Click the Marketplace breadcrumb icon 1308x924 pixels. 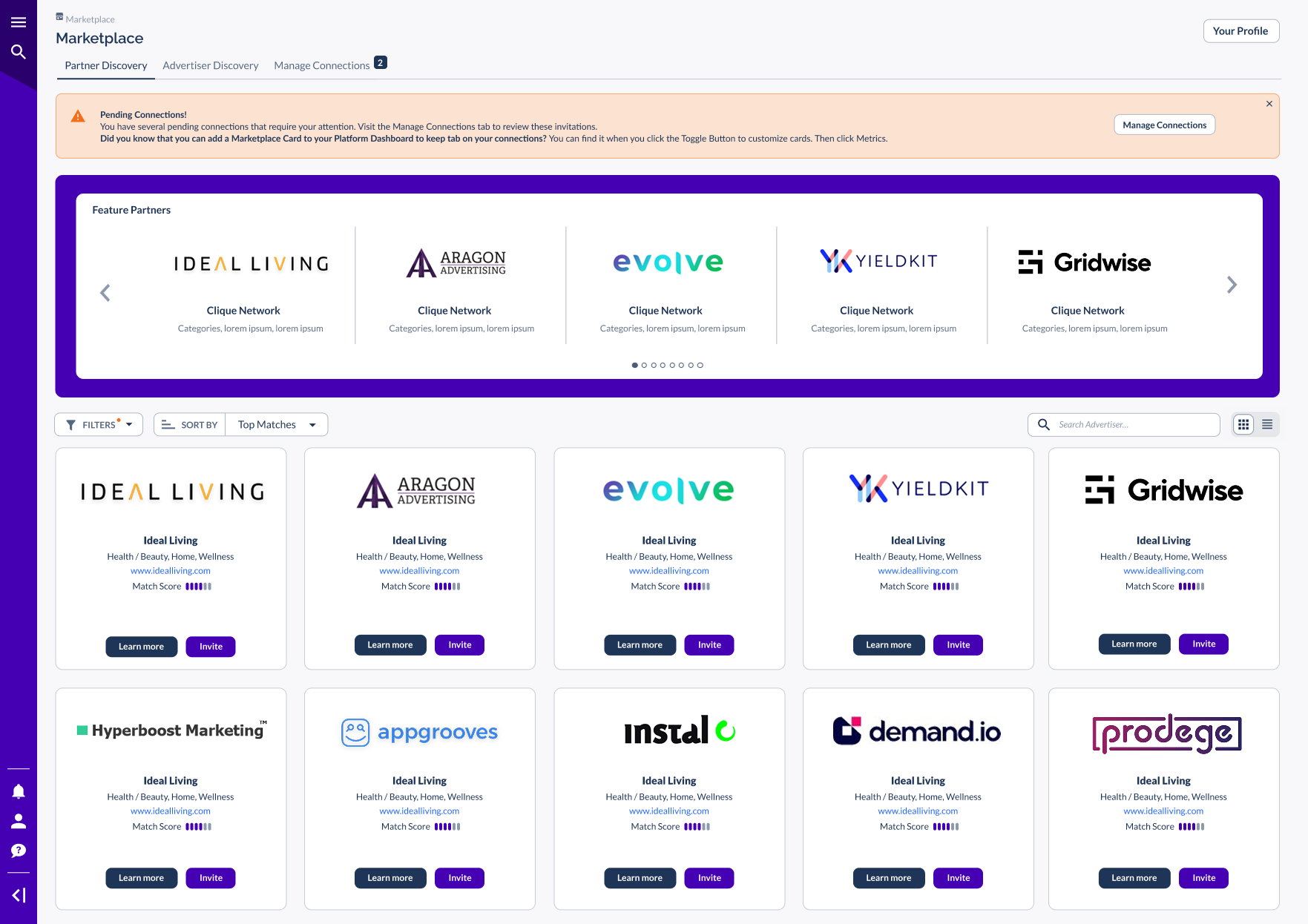pos(59,16)
